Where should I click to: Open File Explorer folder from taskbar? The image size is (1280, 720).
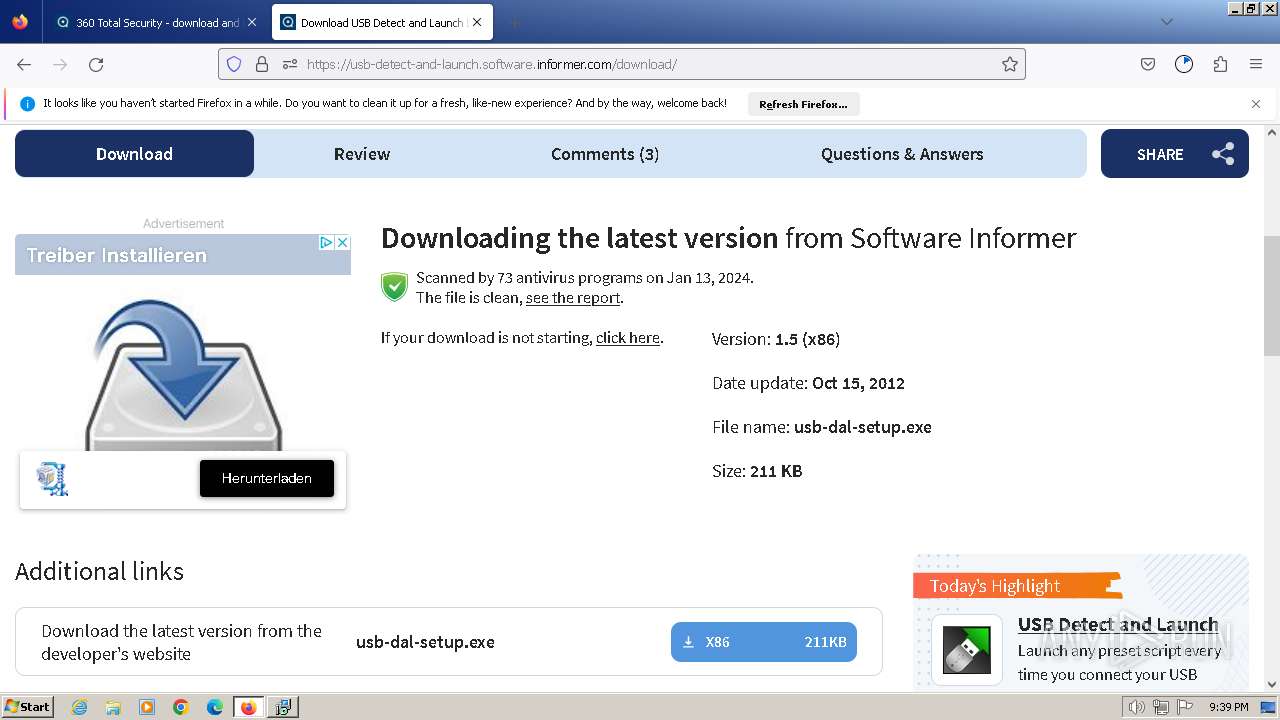pos(113,707)
